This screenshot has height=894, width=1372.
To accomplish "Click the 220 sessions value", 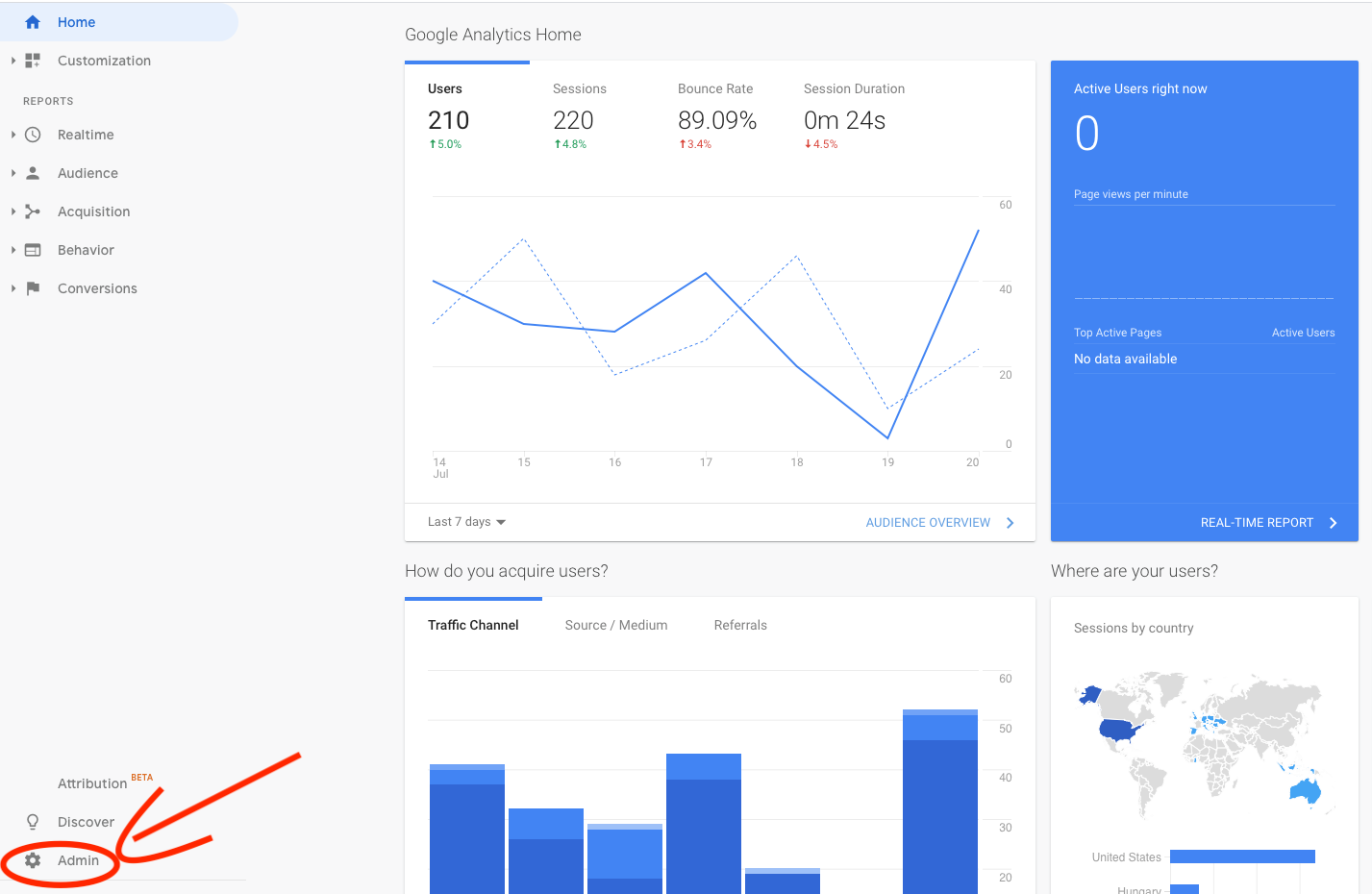I will [x=573, y=120].
